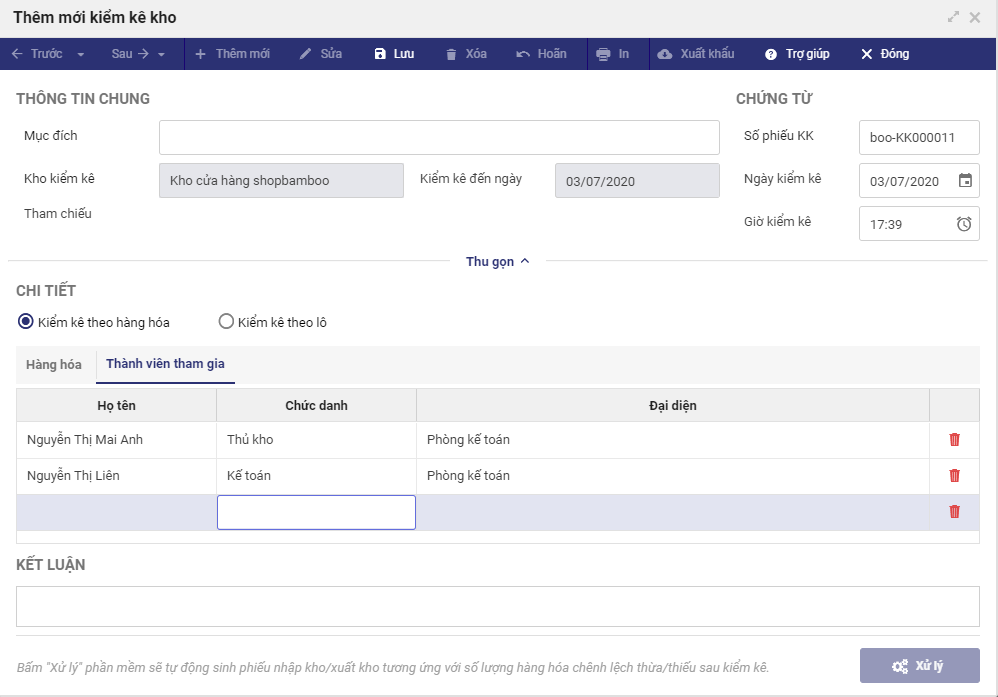Click the Mục đích input field
This screenshot has width=998, height=697.
[439, 137]
